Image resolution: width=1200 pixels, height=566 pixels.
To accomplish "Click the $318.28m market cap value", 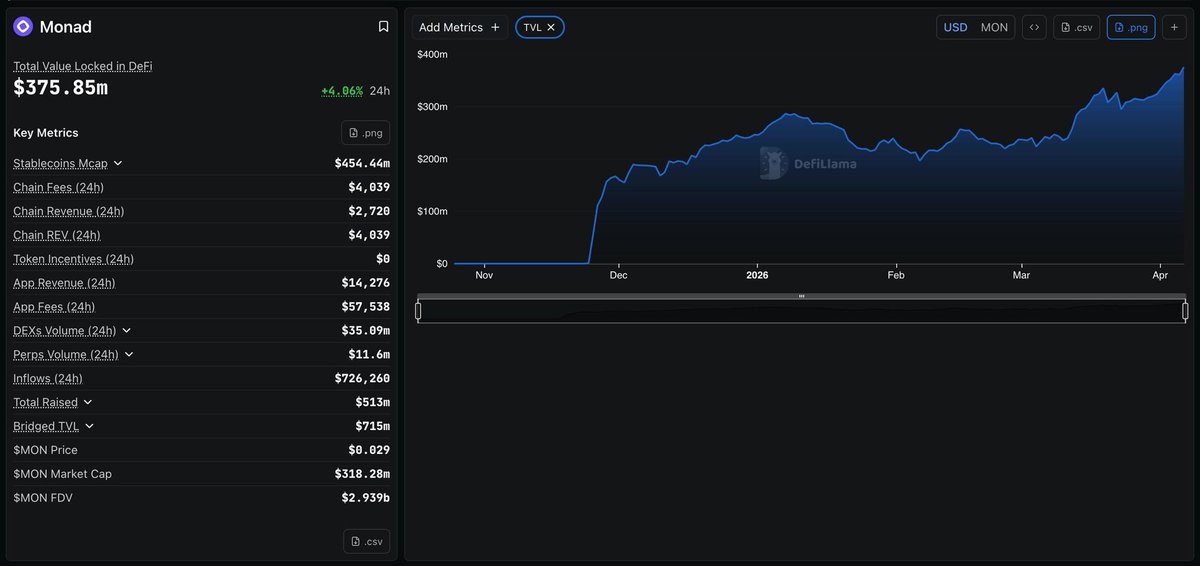I will click(x=362, y=474).
